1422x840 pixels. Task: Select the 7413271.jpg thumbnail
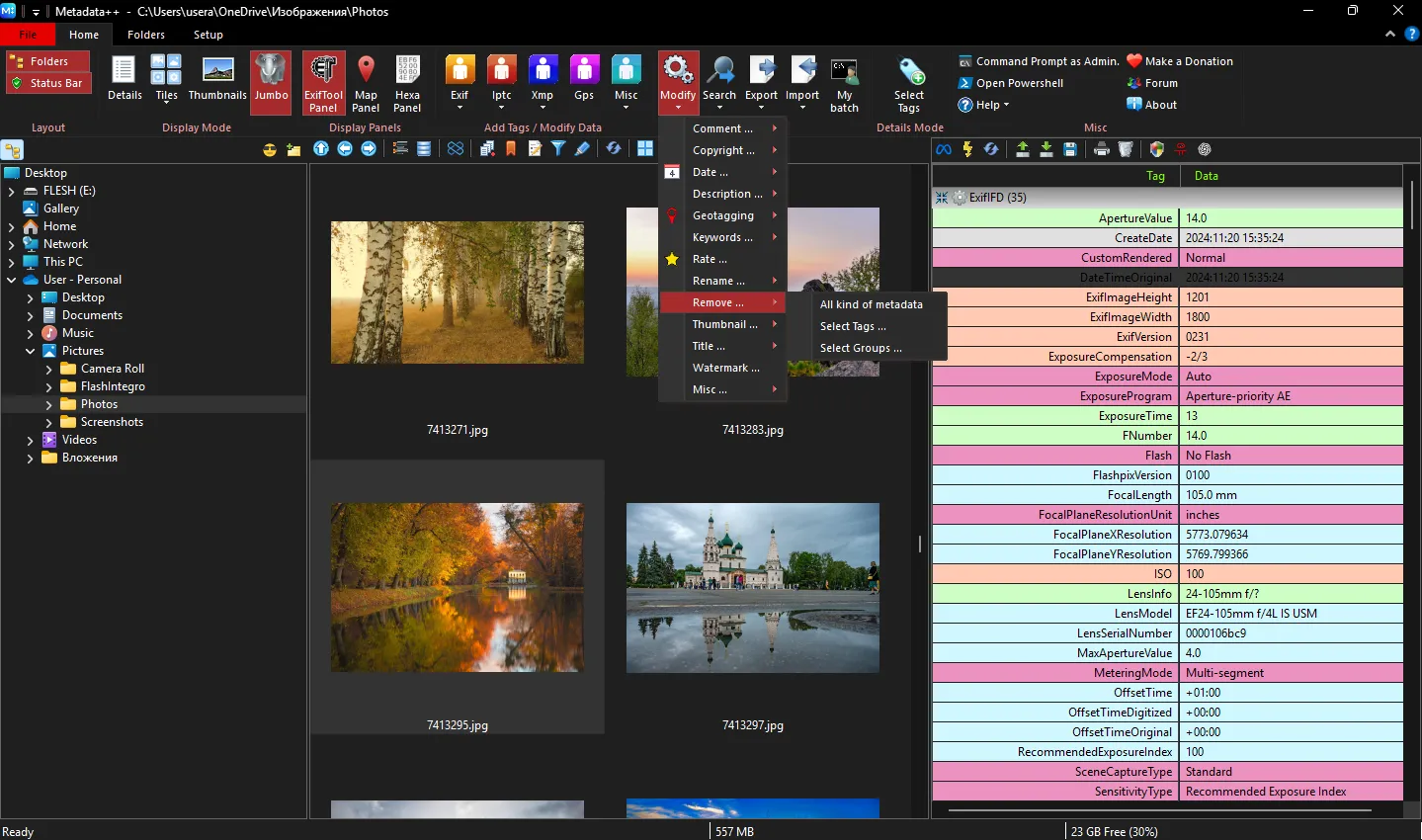point(458,293)
